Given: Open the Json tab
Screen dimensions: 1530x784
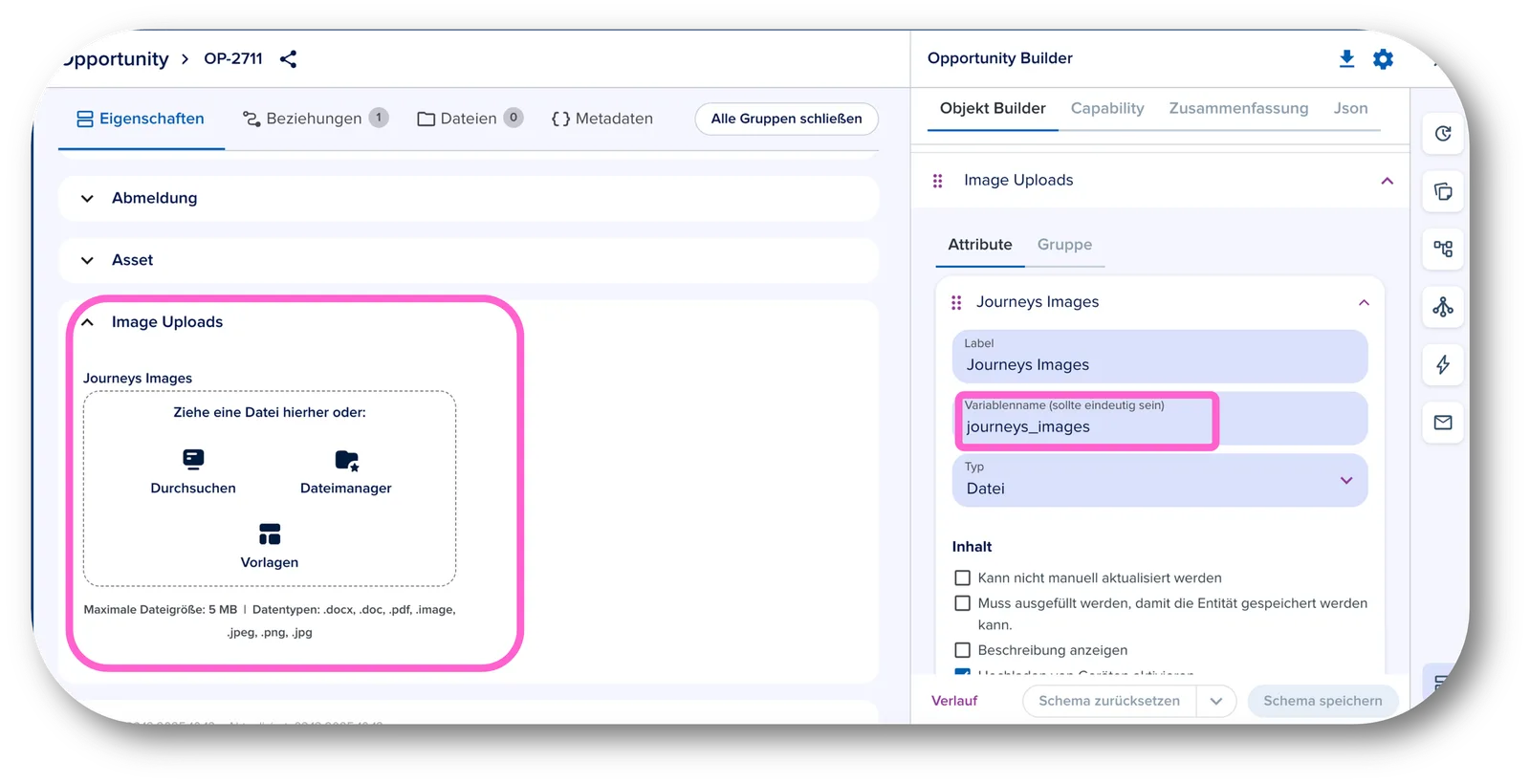Looking at the screenshot, I should coord(1350,108).
